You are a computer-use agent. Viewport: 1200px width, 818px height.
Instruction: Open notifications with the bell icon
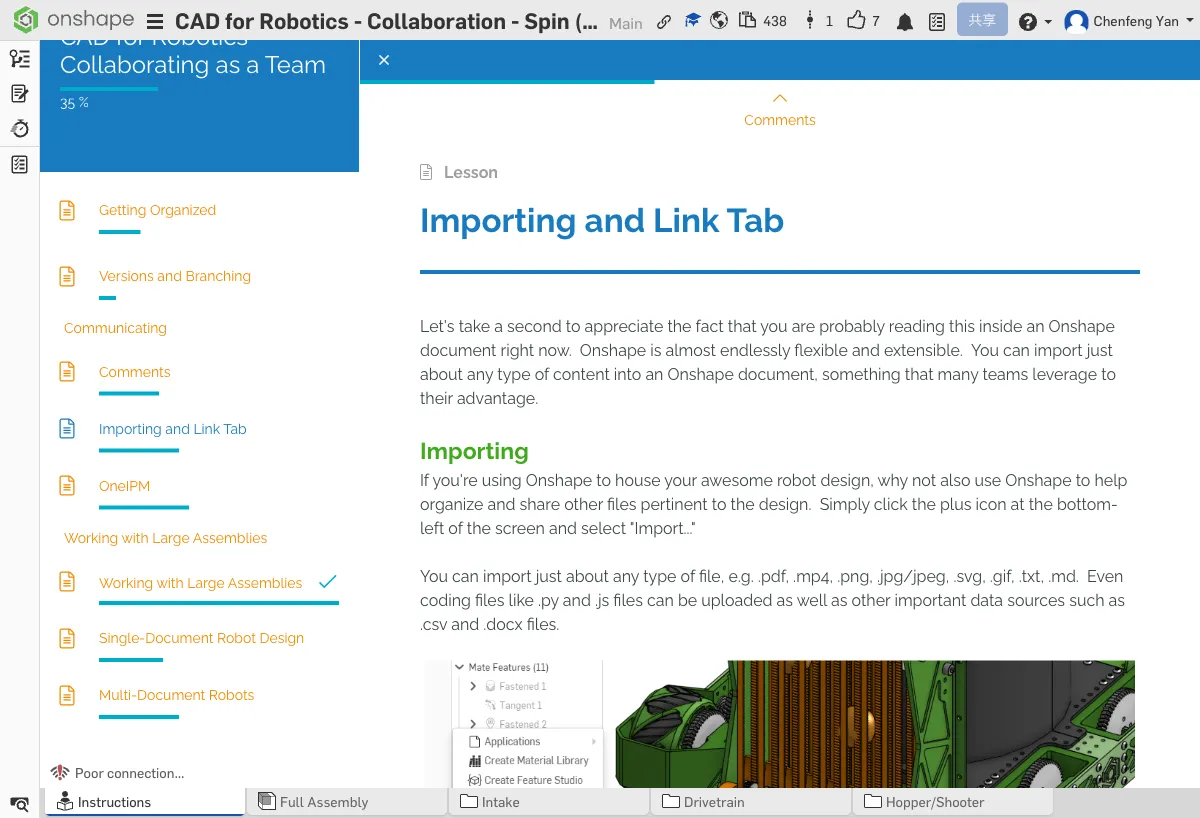(905, 22)
